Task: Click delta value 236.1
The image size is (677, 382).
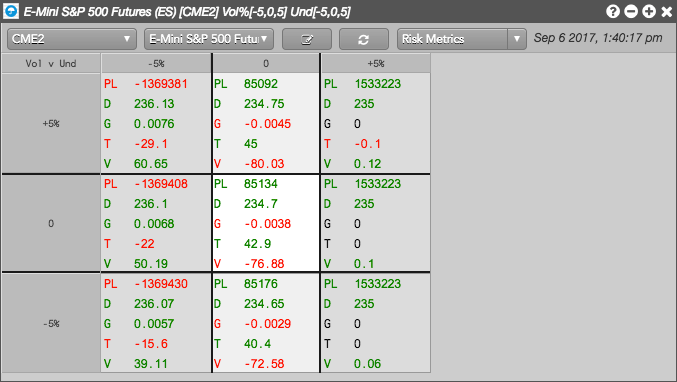Action: 150,204
